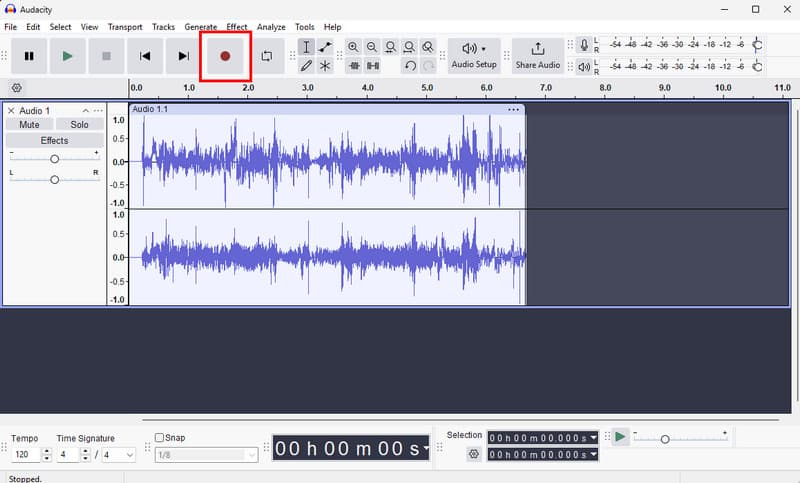Open the snap value 1/8 dropdown
Image resolution: width=800 pixels, height=483 pixels.
pos(207,454)
